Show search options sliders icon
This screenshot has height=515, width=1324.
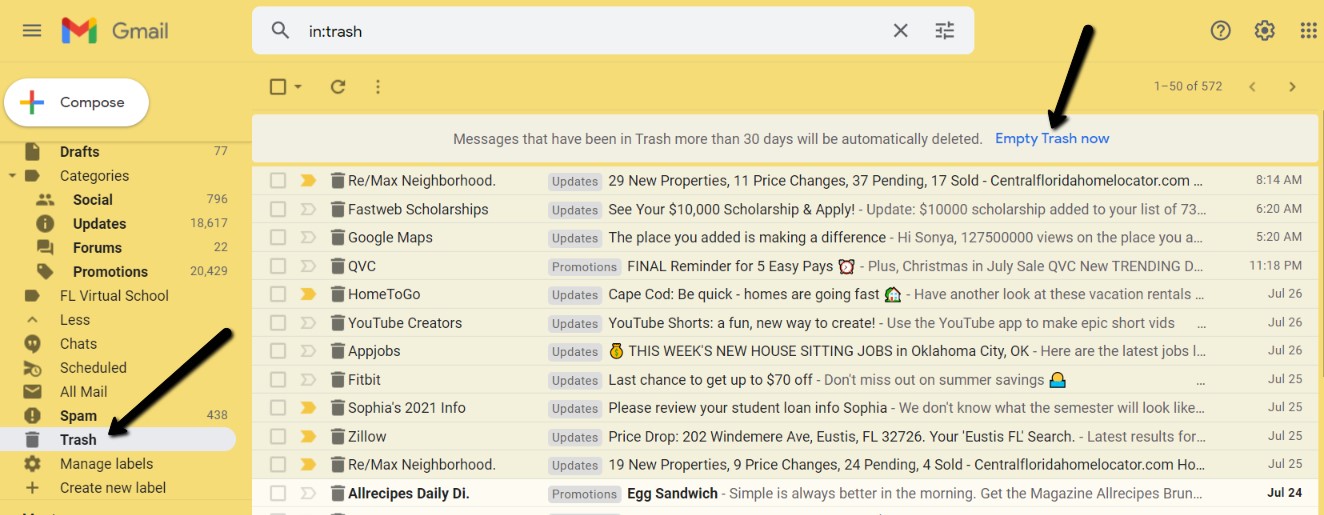coord(945,31)
